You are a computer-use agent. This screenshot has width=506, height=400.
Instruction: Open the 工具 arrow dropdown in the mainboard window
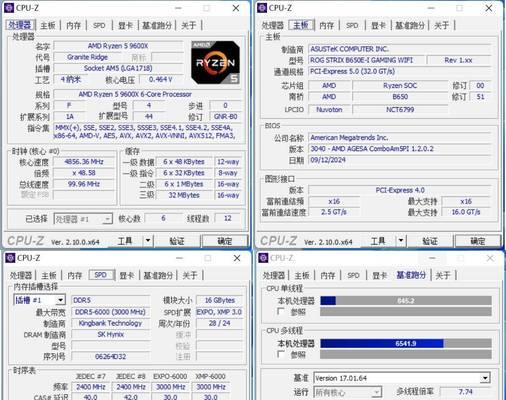pos(401,240)
